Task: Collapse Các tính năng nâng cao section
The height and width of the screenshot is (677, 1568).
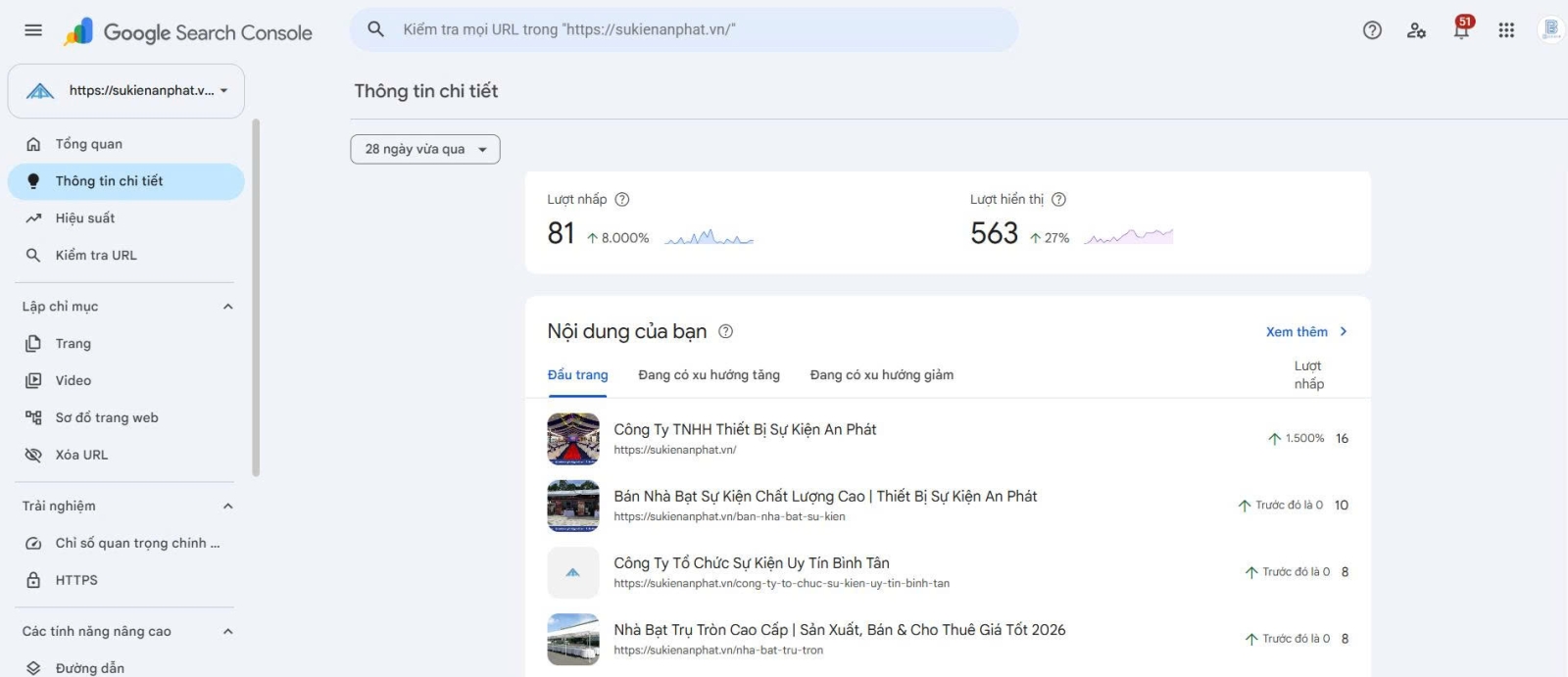Action: tap(227, 632)
